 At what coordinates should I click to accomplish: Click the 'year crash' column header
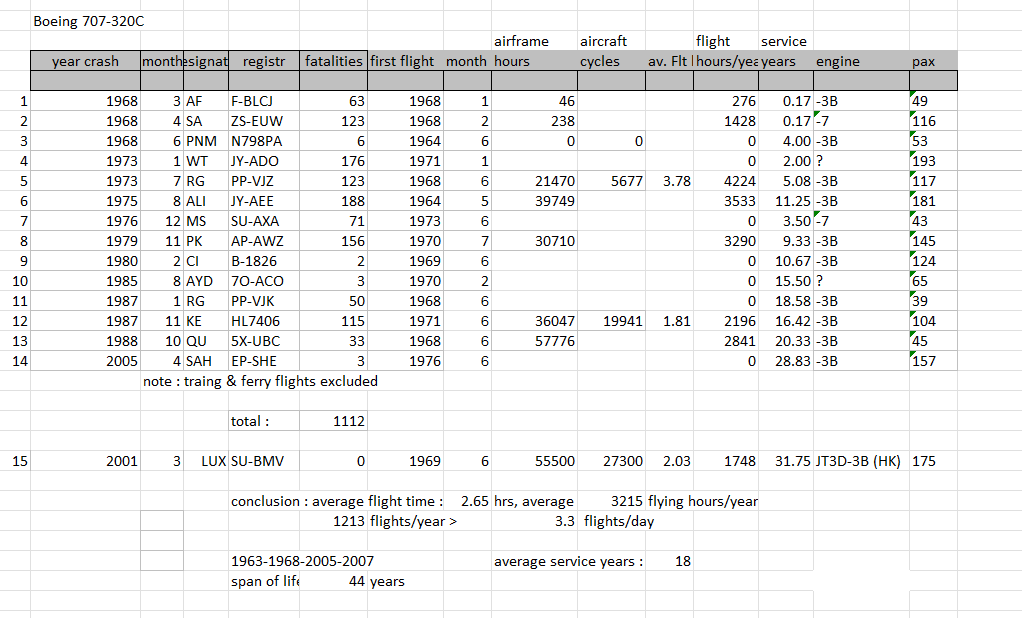[x=85, y=61]
